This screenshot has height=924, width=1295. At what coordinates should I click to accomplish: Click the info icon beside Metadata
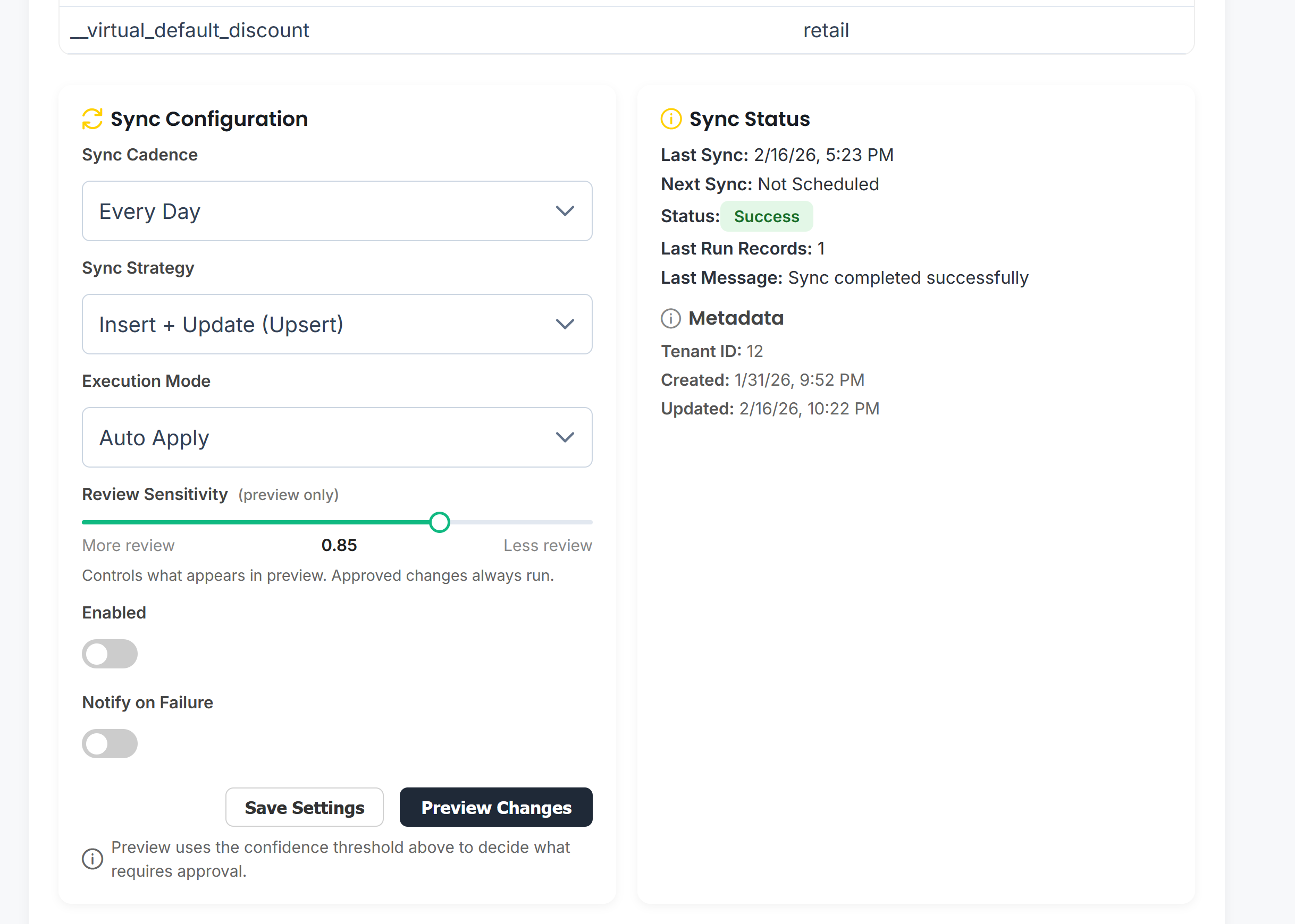[x=671, y=318]
